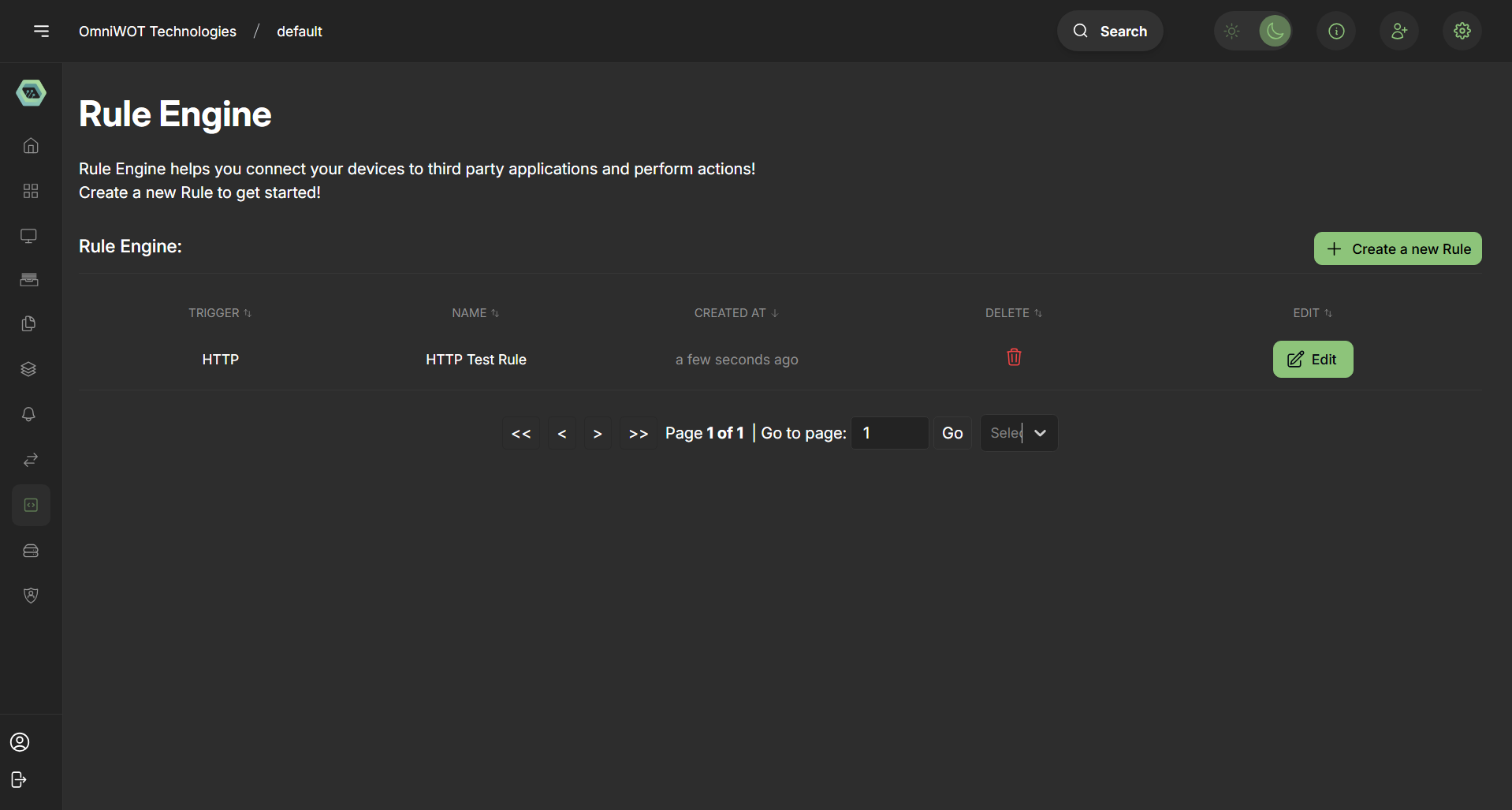
Task: Click Create a new Rule button
Action: [x=1397, y=249]
